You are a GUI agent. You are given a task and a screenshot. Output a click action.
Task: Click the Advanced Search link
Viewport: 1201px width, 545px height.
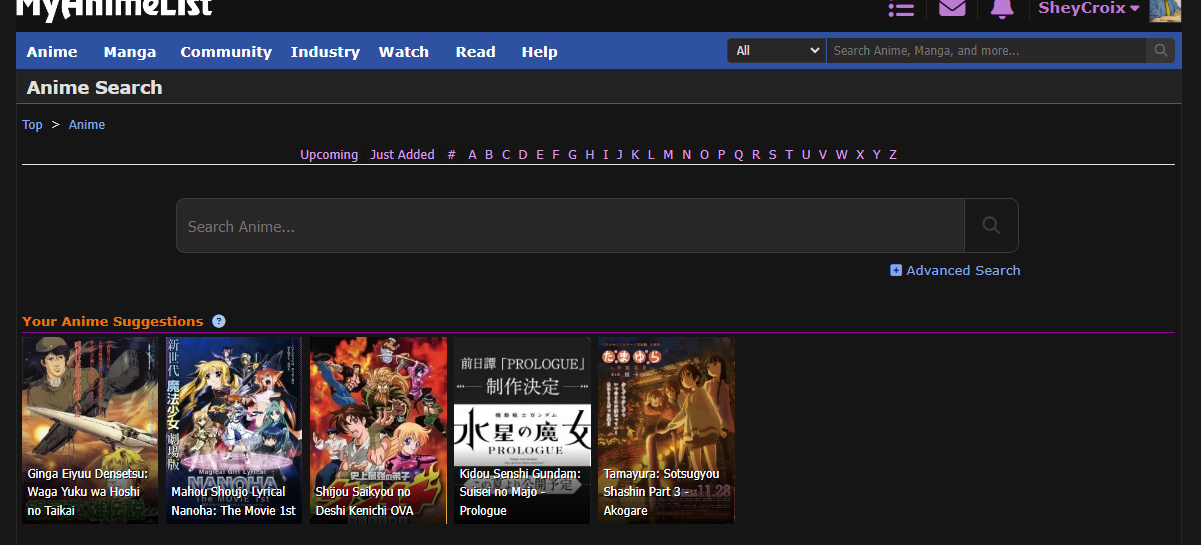click(x=963, y=270)
